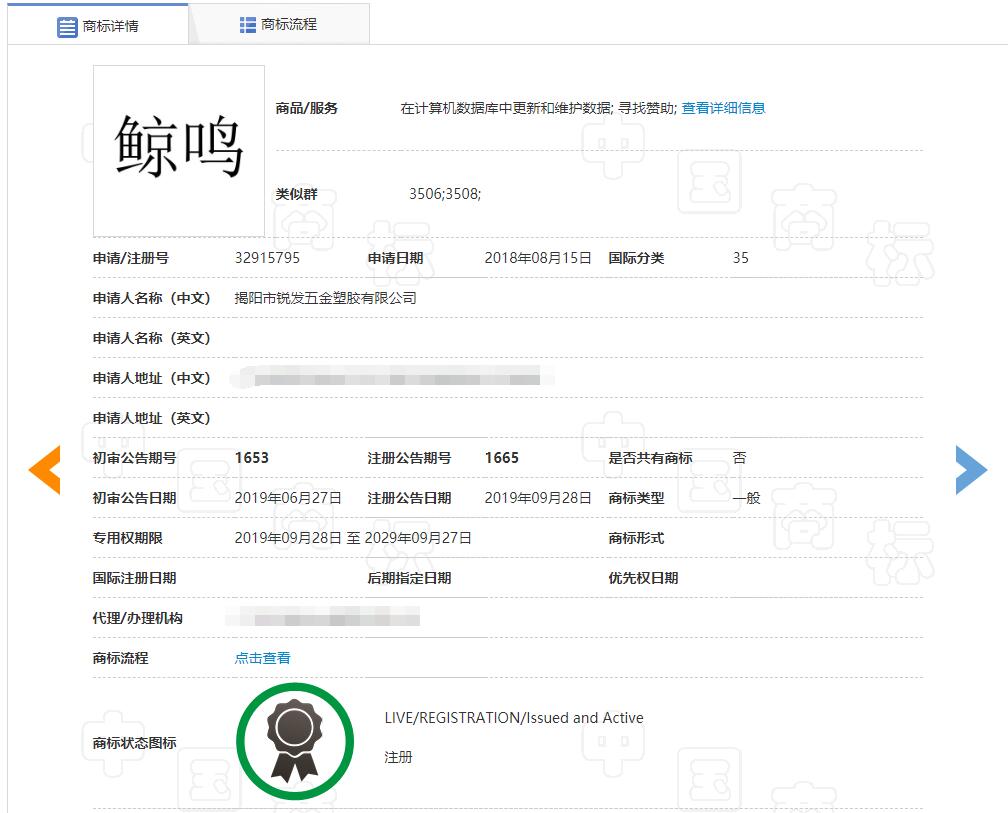1008x813 pixels.
Task: Click the 商标详情 tab list icon
Action: (67, 27)
